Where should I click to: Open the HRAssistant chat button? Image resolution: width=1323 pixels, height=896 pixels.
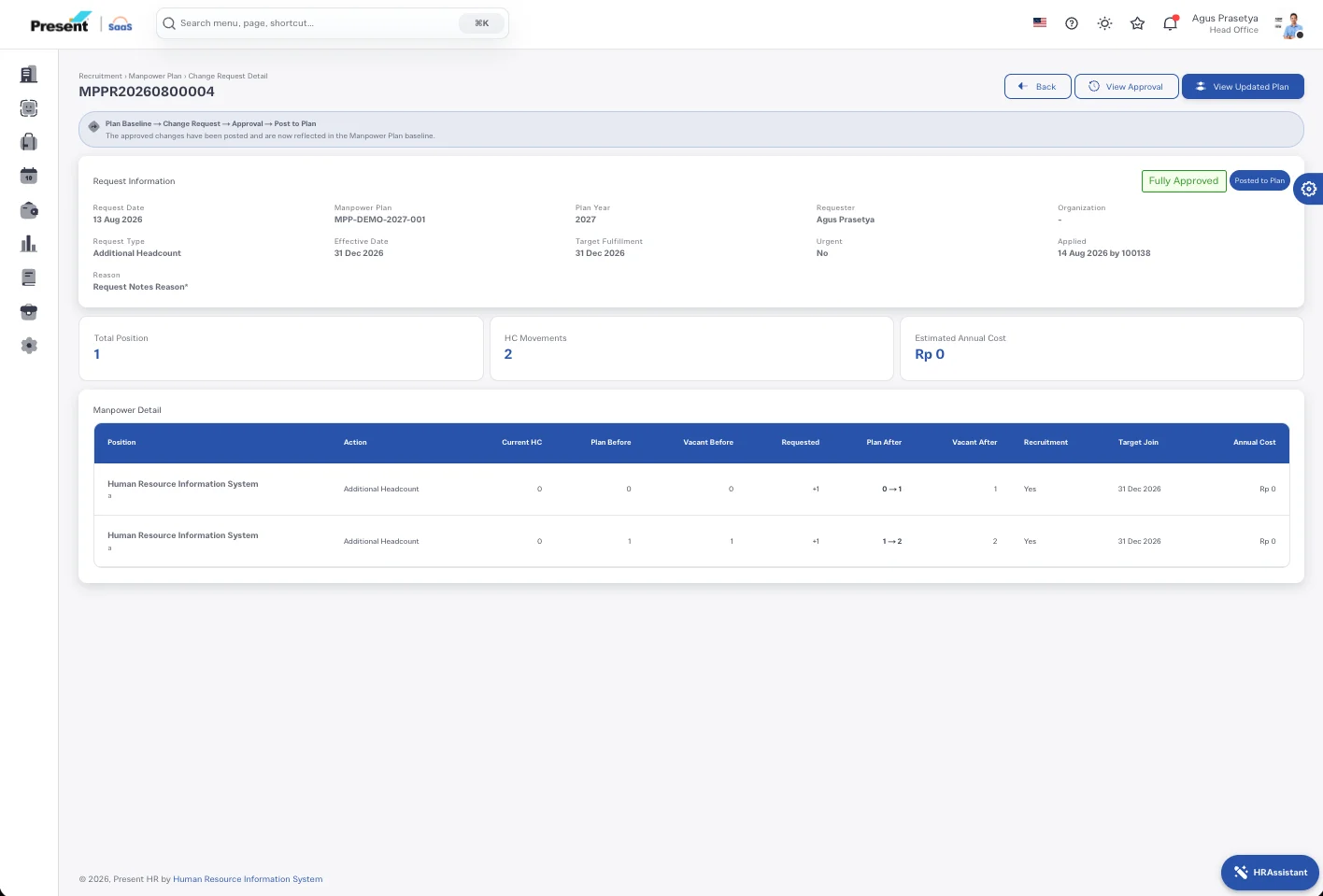(x=1270, y=873)
